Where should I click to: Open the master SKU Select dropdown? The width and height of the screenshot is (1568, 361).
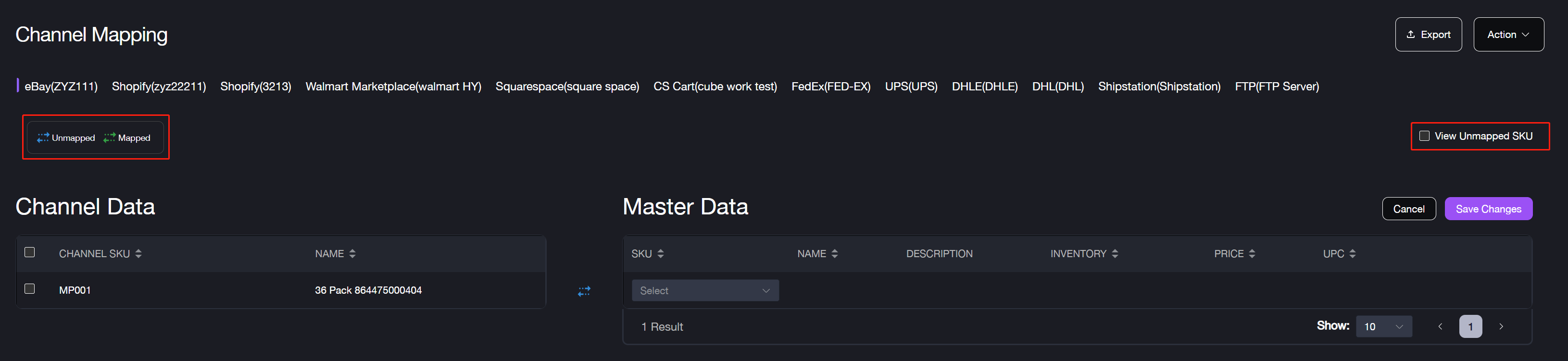click(x=704, y=291)
